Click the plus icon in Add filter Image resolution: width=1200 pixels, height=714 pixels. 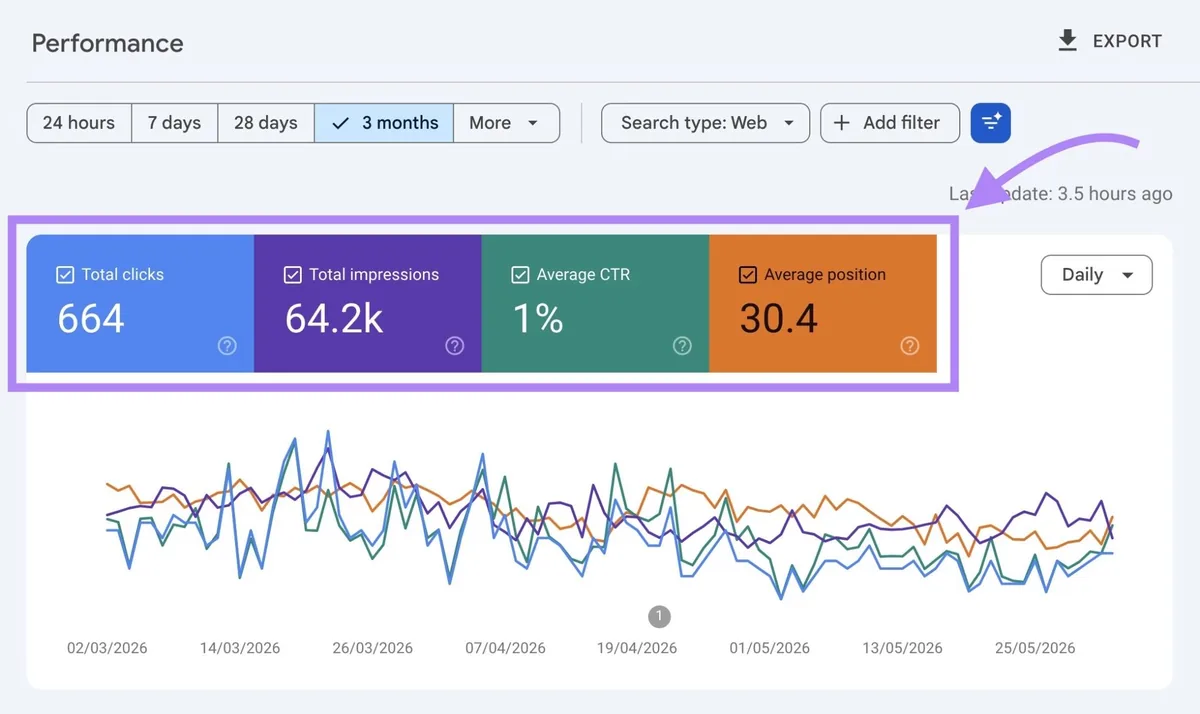pos(842,123)
